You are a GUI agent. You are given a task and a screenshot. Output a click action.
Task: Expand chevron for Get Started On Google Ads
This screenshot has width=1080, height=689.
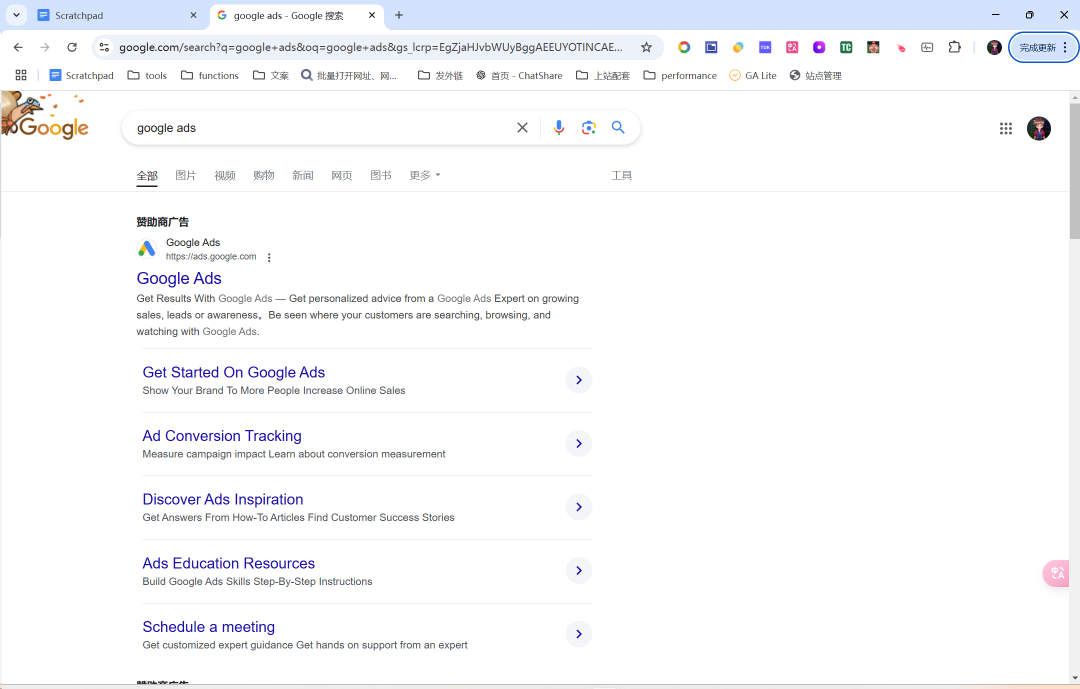click(x=579, y=380)
